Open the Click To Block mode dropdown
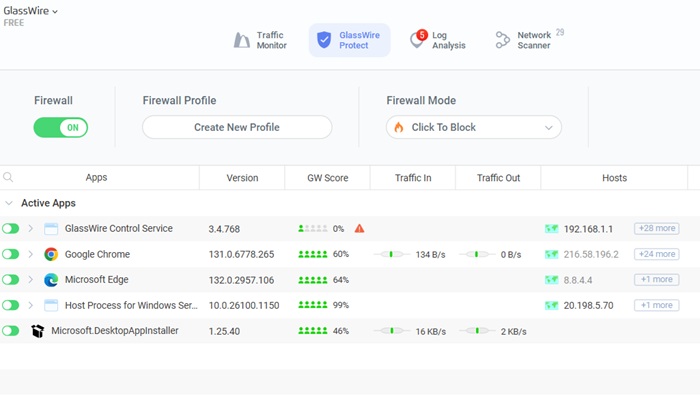This screenshot has width=700, height=398. point(474,127)
